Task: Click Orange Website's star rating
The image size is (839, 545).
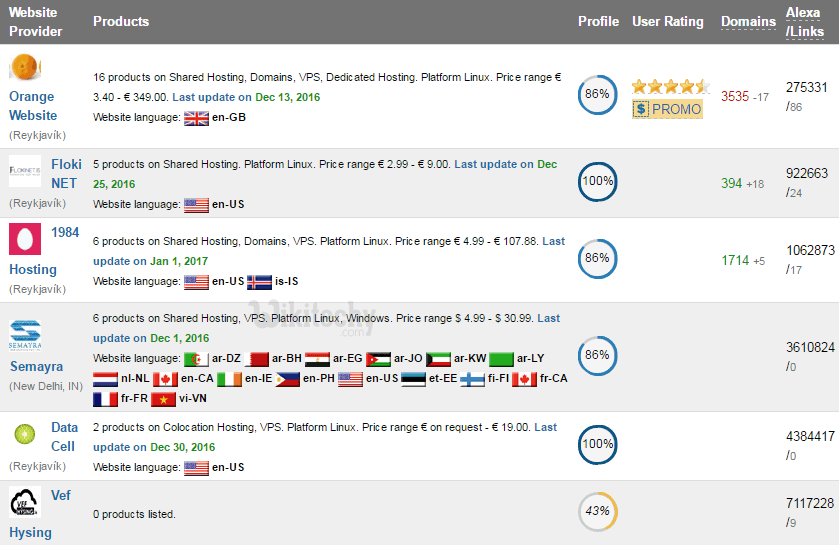Action: coord(670,86)
